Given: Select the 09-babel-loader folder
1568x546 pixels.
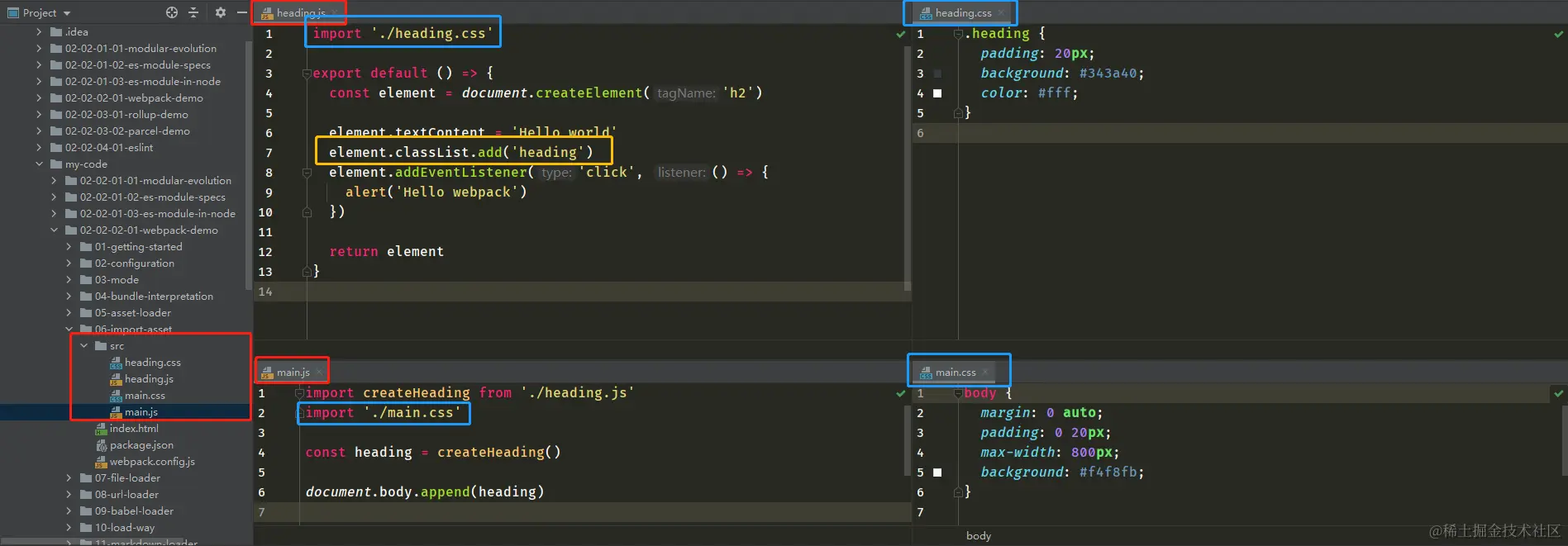Looking at the screenshot, I should [134, 511].
